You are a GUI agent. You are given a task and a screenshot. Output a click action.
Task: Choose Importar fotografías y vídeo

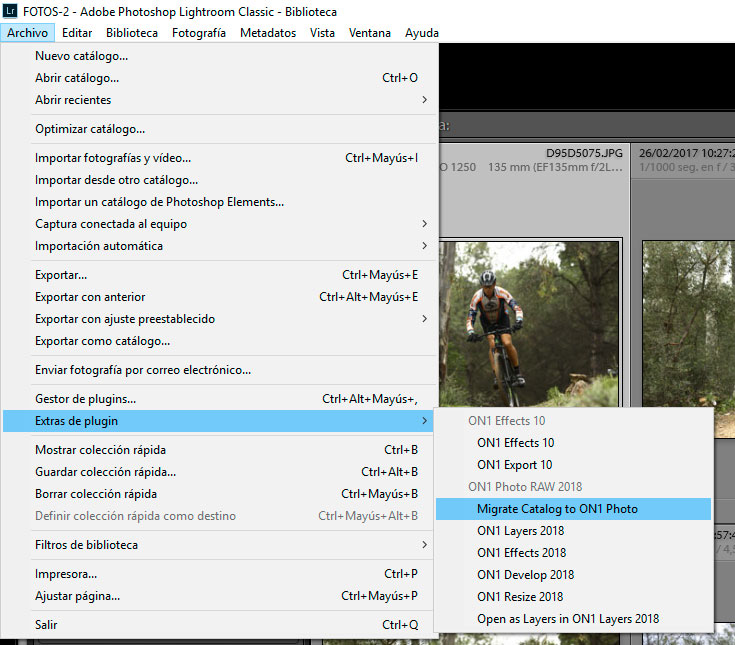(113, 158)
